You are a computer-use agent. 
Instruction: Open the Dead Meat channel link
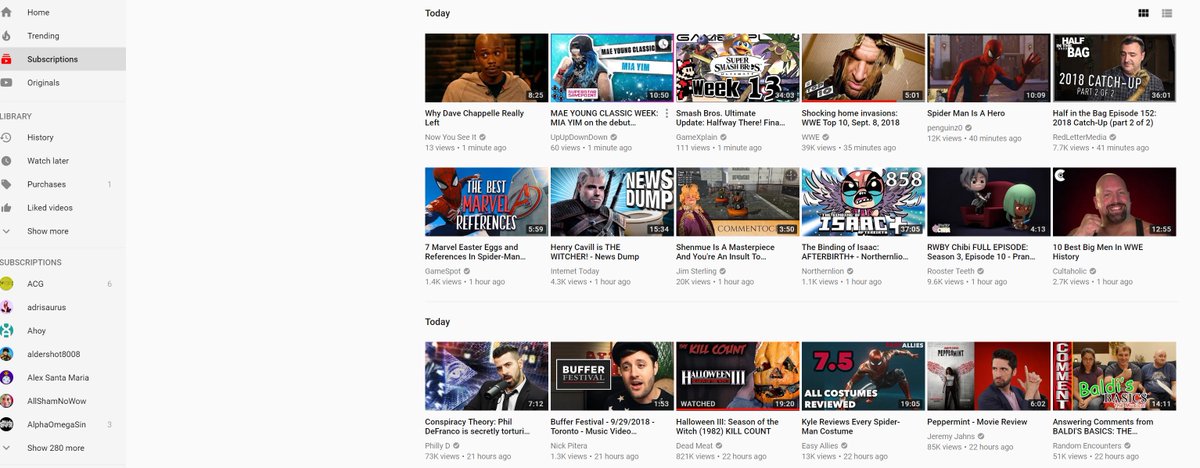694,444
